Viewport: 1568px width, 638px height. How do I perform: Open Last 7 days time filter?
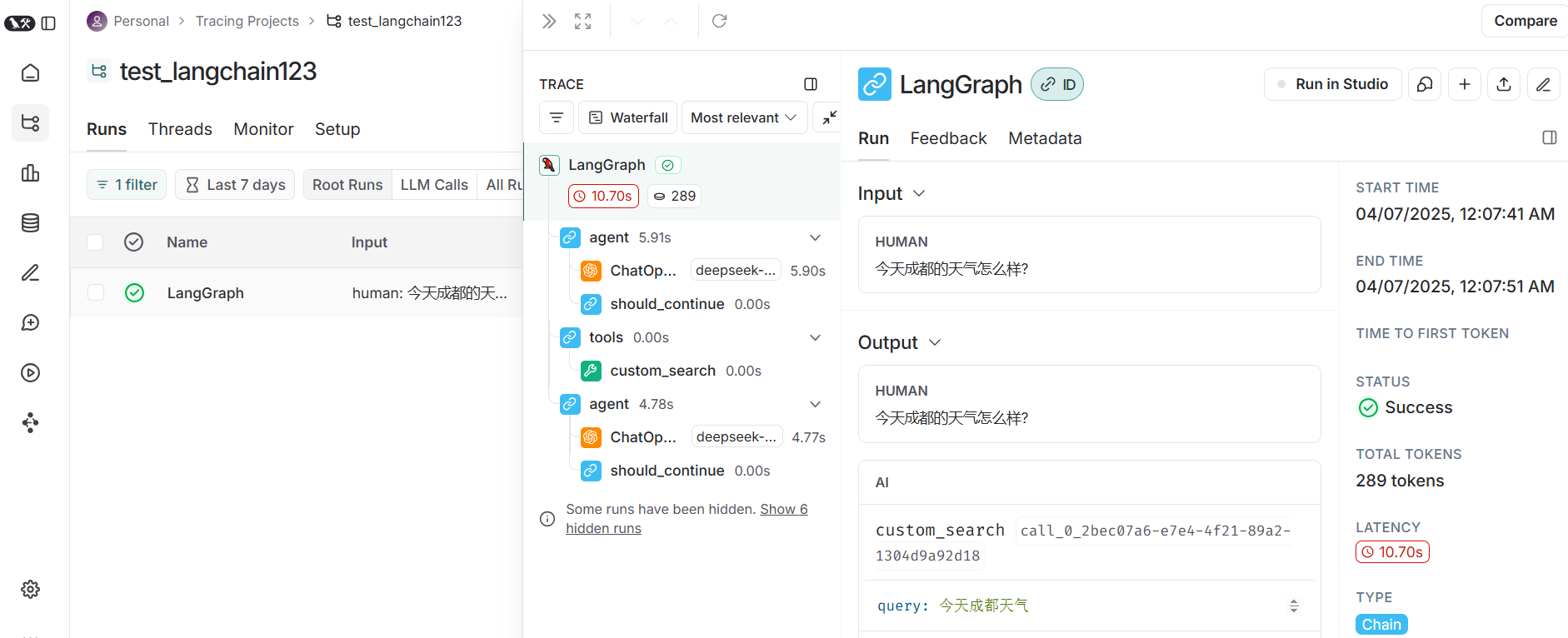[x=235, y=185]
